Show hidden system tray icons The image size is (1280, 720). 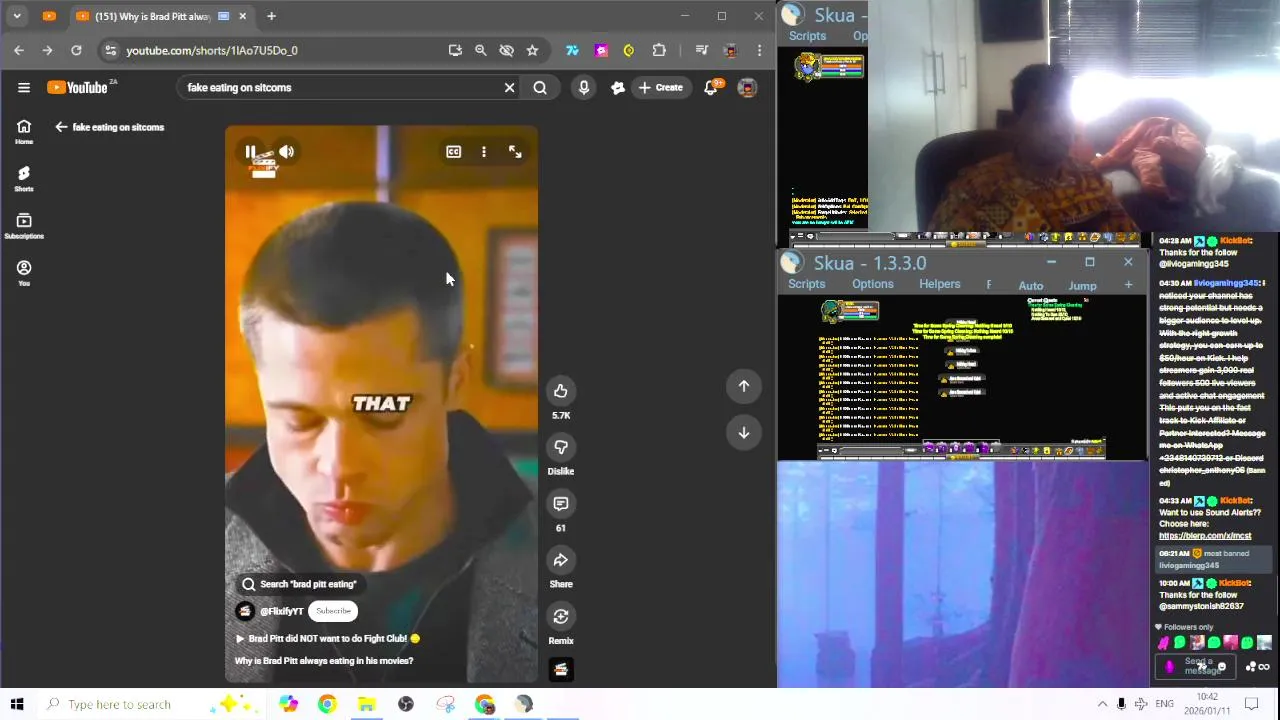pyautogui.click(x=1102, y=704)
